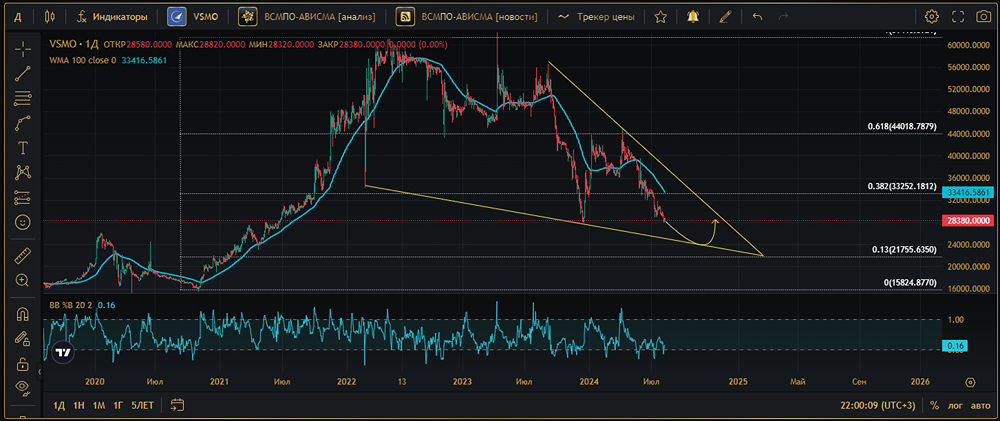Open the forecast and position tools

(x=23, y=198)
